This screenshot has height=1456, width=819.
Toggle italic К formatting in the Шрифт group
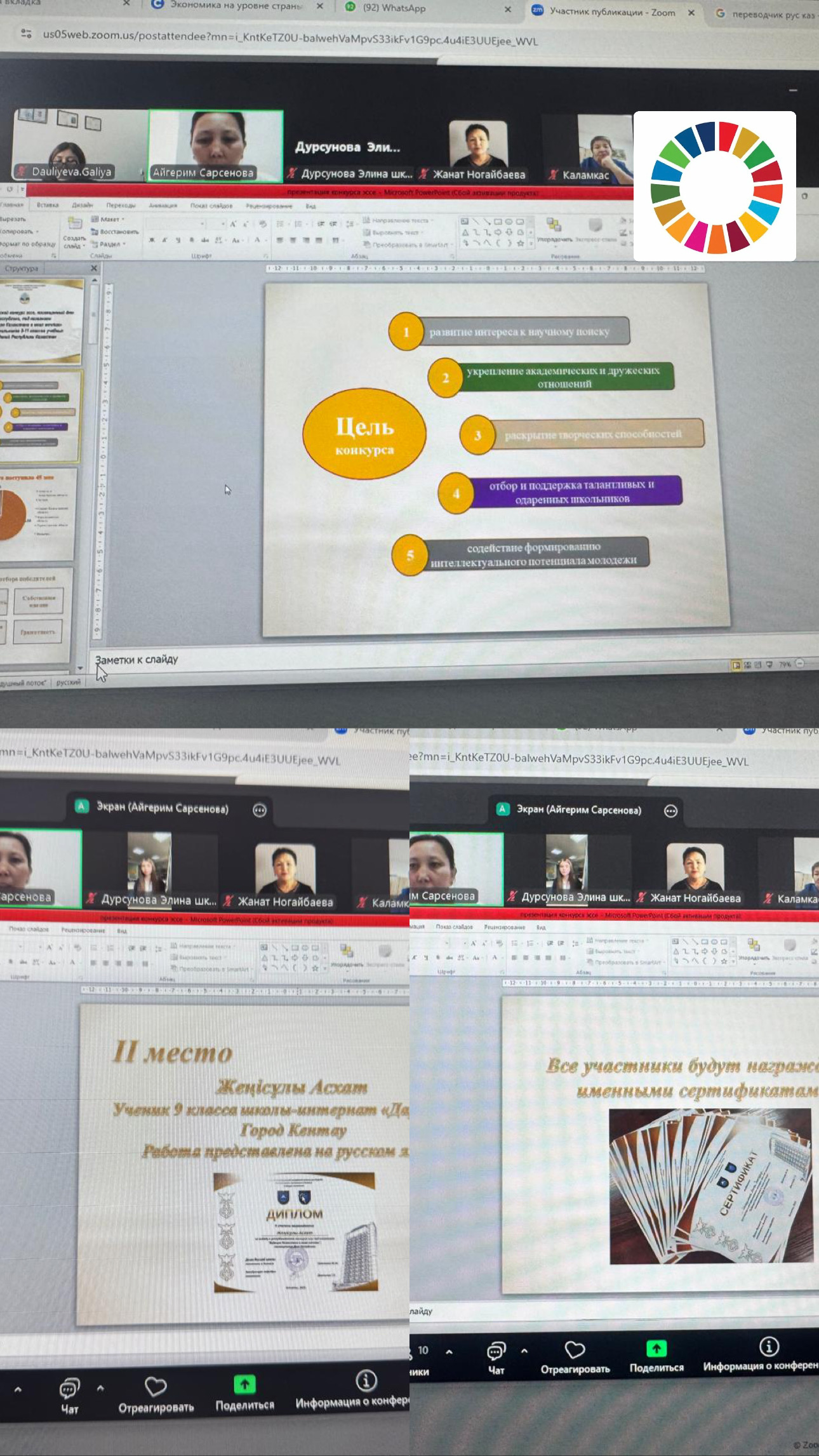164,241
